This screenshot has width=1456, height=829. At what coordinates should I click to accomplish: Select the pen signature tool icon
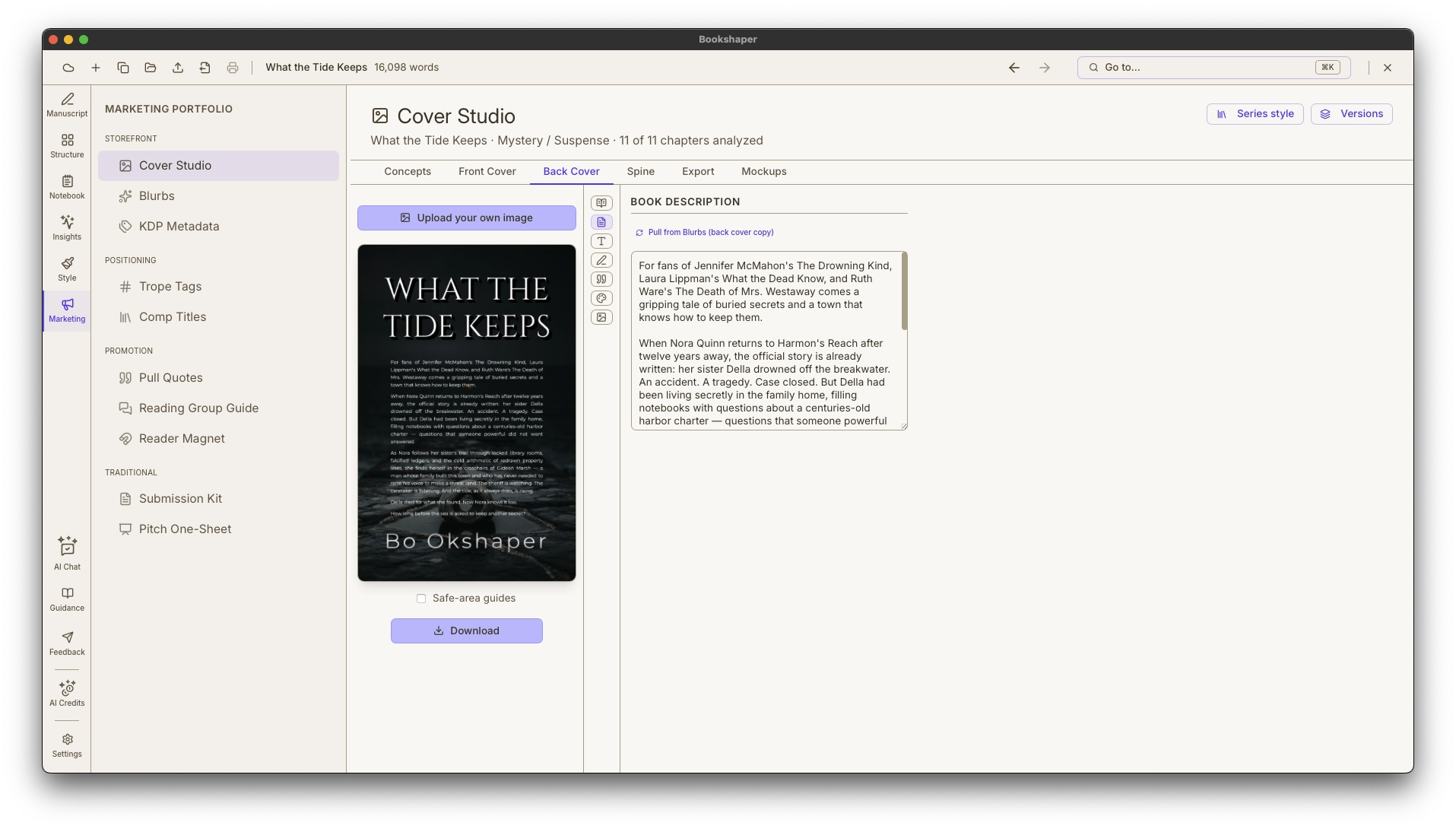[x=601, y=260]
